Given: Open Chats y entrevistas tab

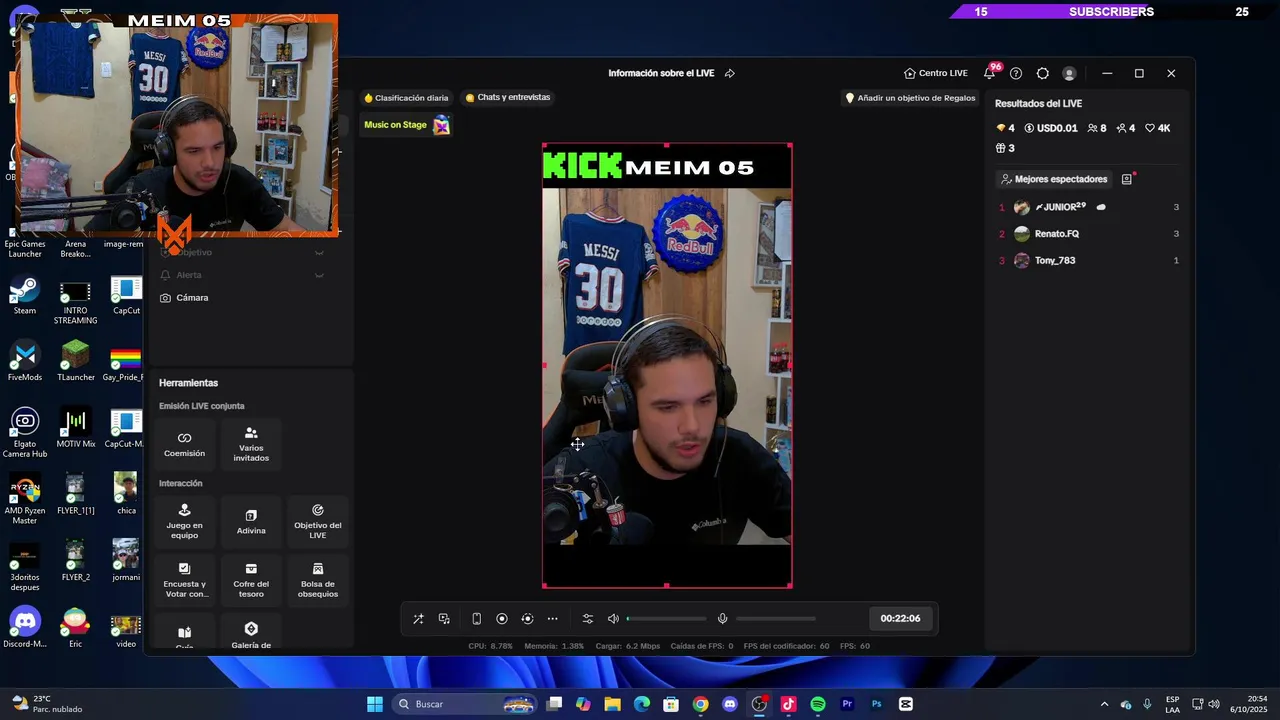Looking at the screenshot, I should (x=508, y=98).
